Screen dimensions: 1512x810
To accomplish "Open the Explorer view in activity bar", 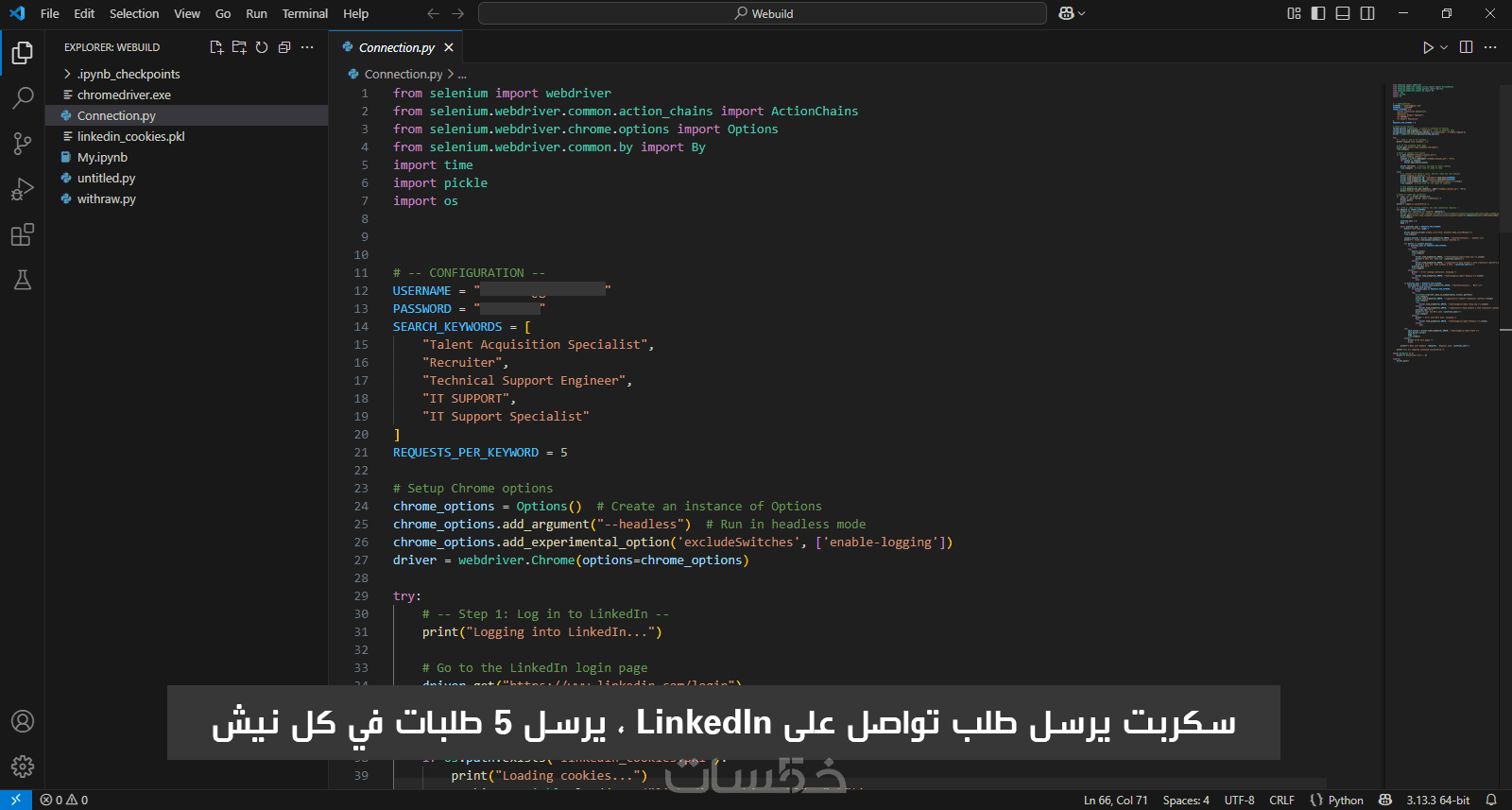I will tap(23, 53).
